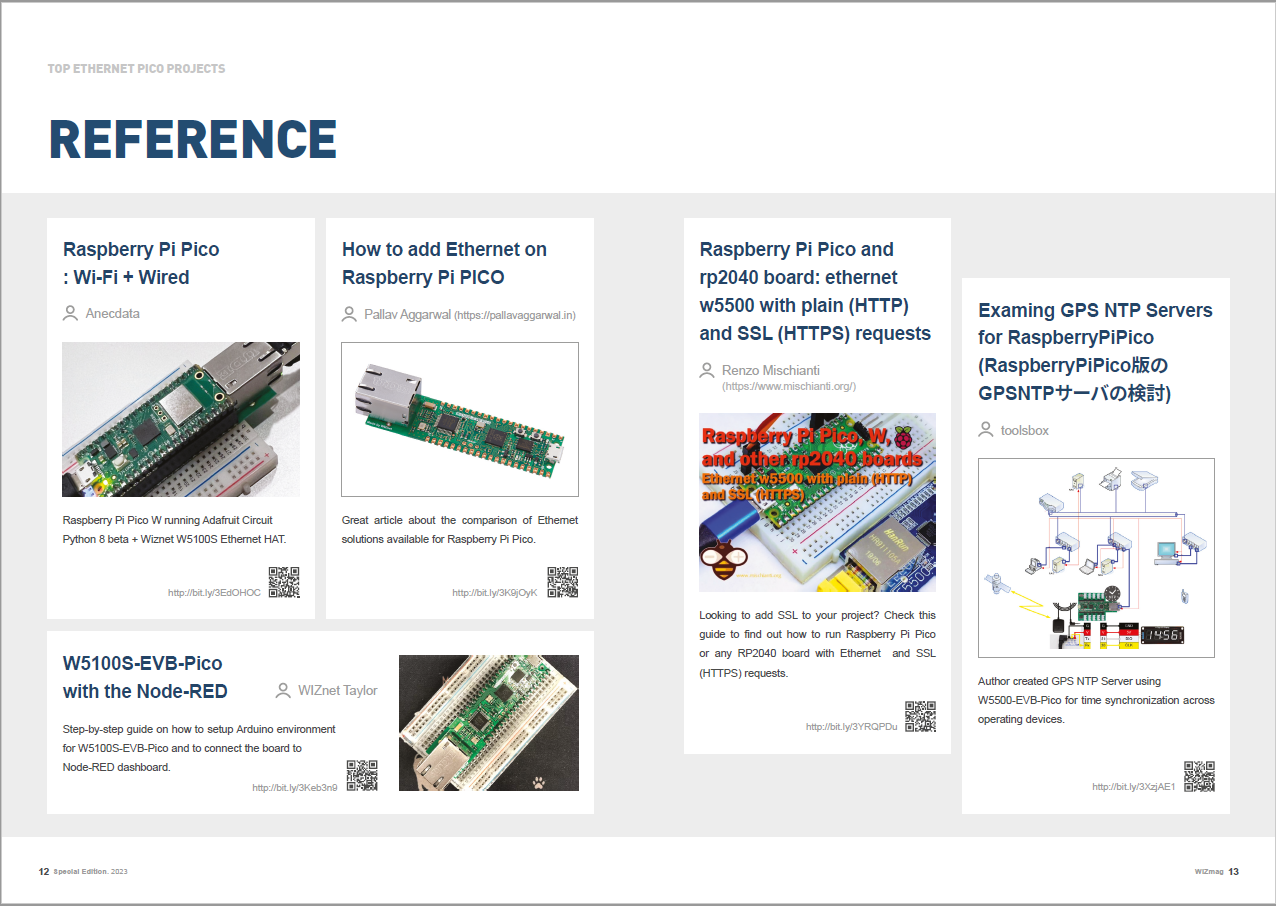The height and width of the screenshot is (906, 1276).
Task: Click the person icon next to WIZnet Taylor
Action: pos(283,690)
